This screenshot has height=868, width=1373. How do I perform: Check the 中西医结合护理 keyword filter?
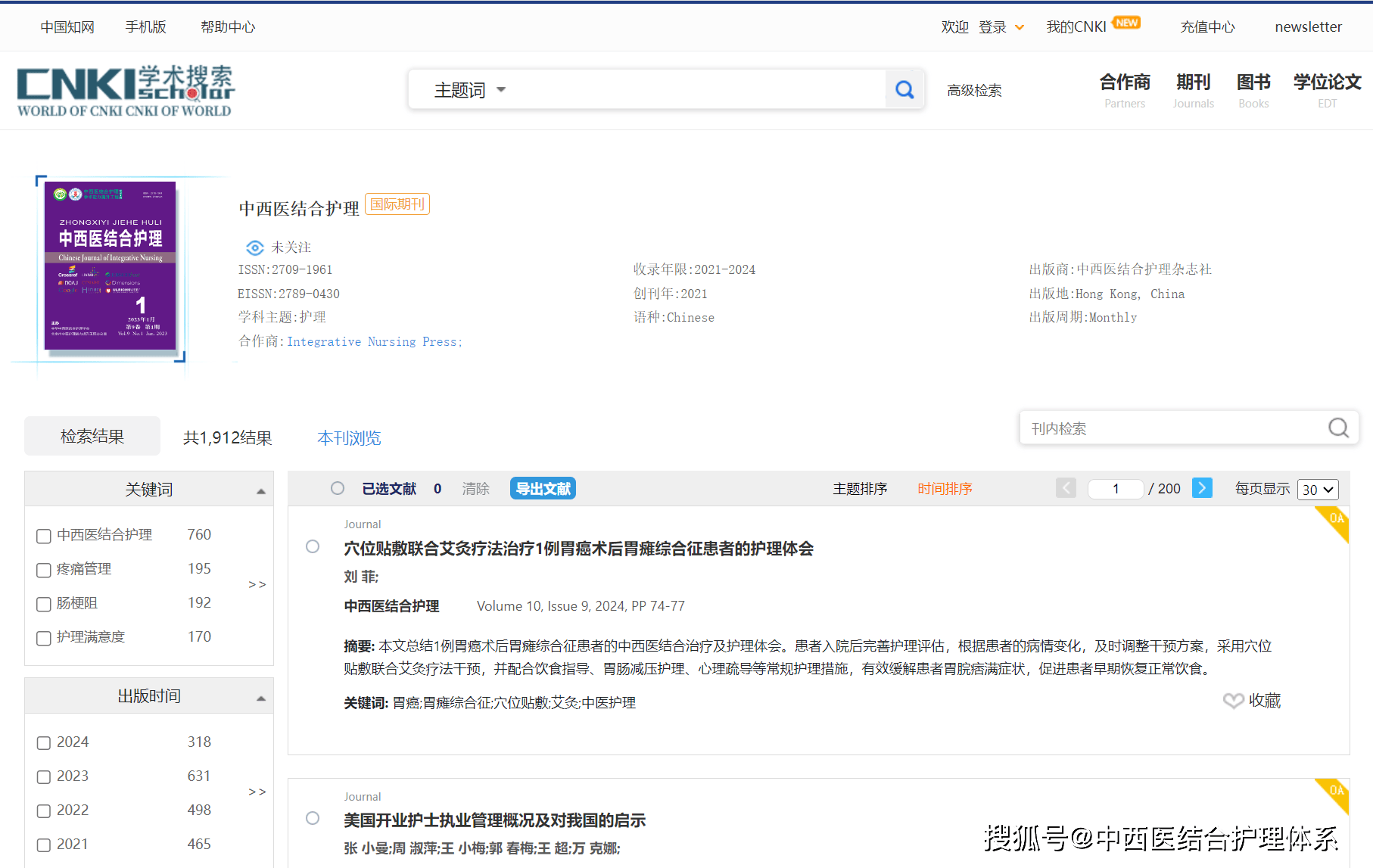44,536
